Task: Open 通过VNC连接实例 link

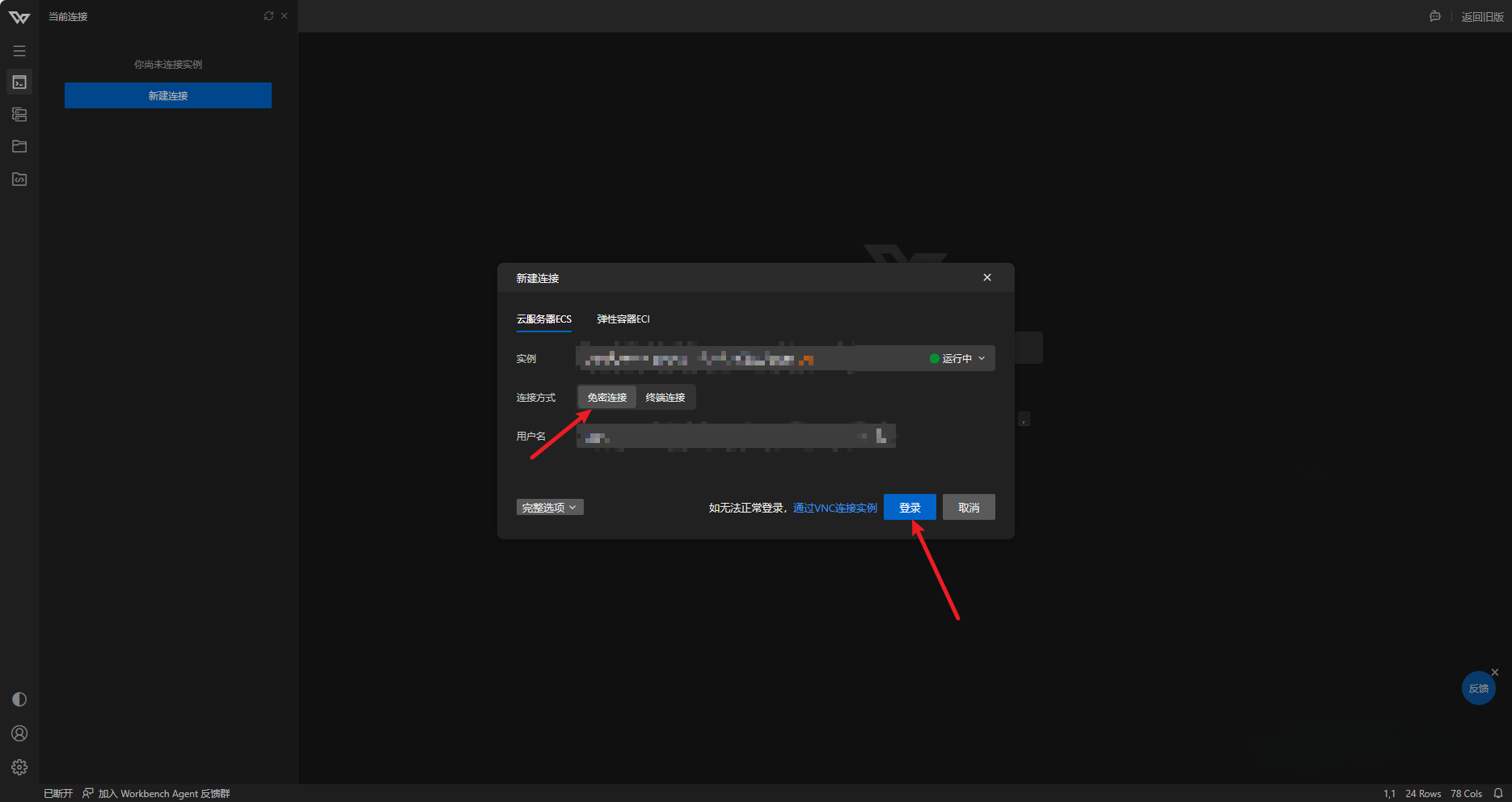Action: tap(835, 508)
